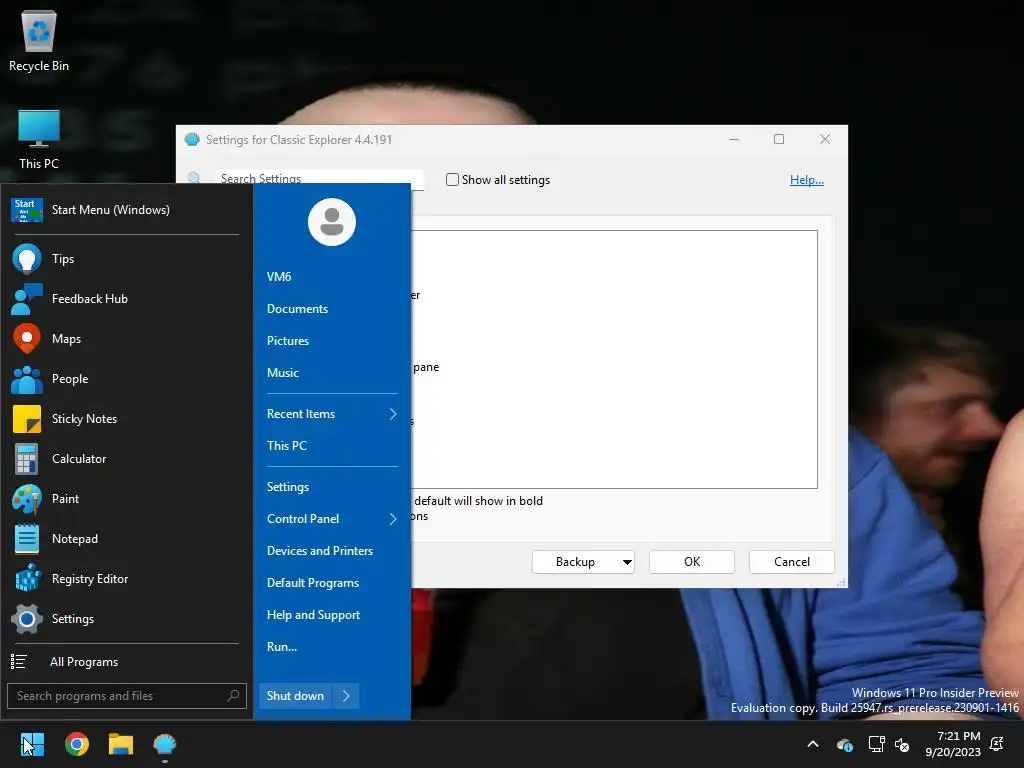Click OK in Classic Explorer settings
The width and height of the screenshot is (1024, 768).
(692, 562)
